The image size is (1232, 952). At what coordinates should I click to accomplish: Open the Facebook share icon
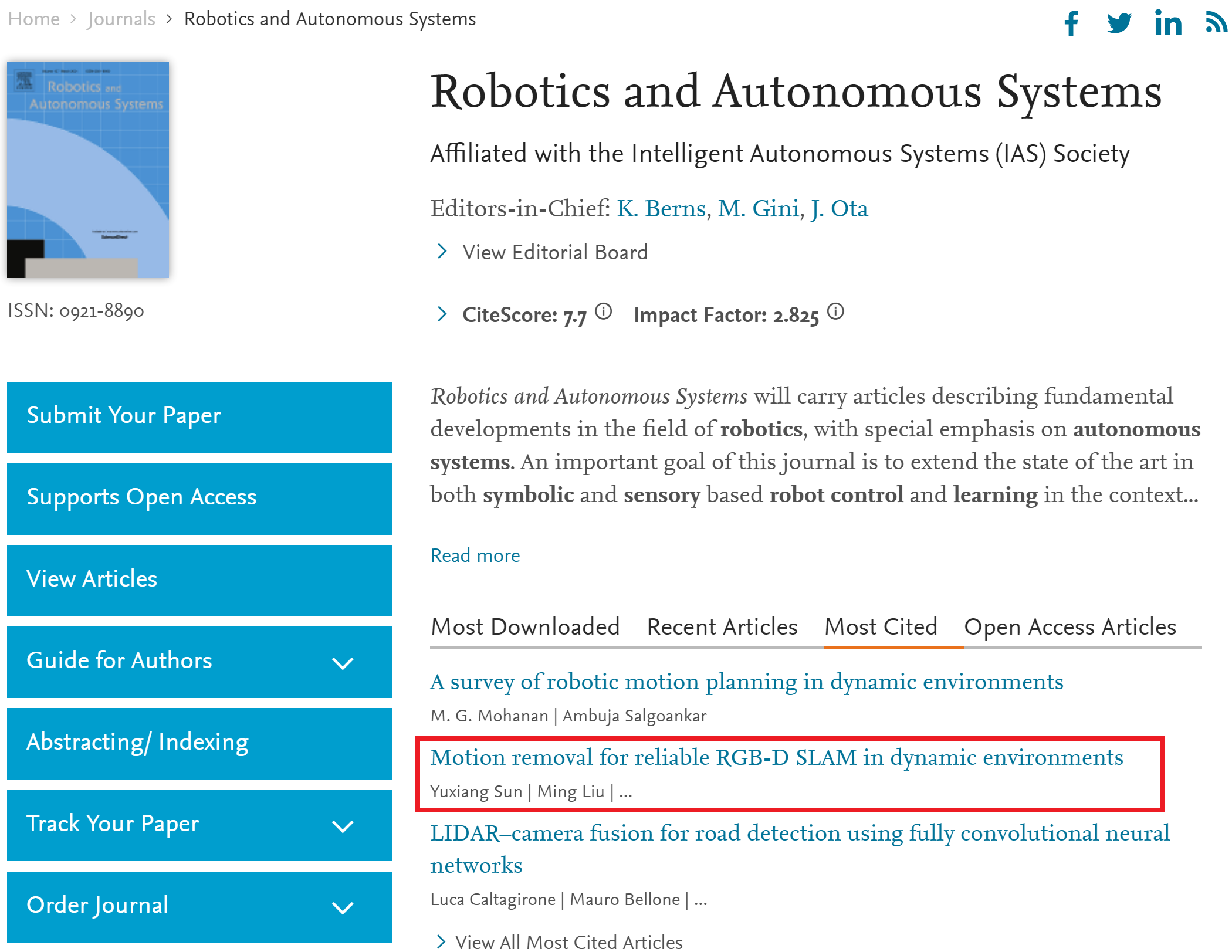coord(1071,23)
